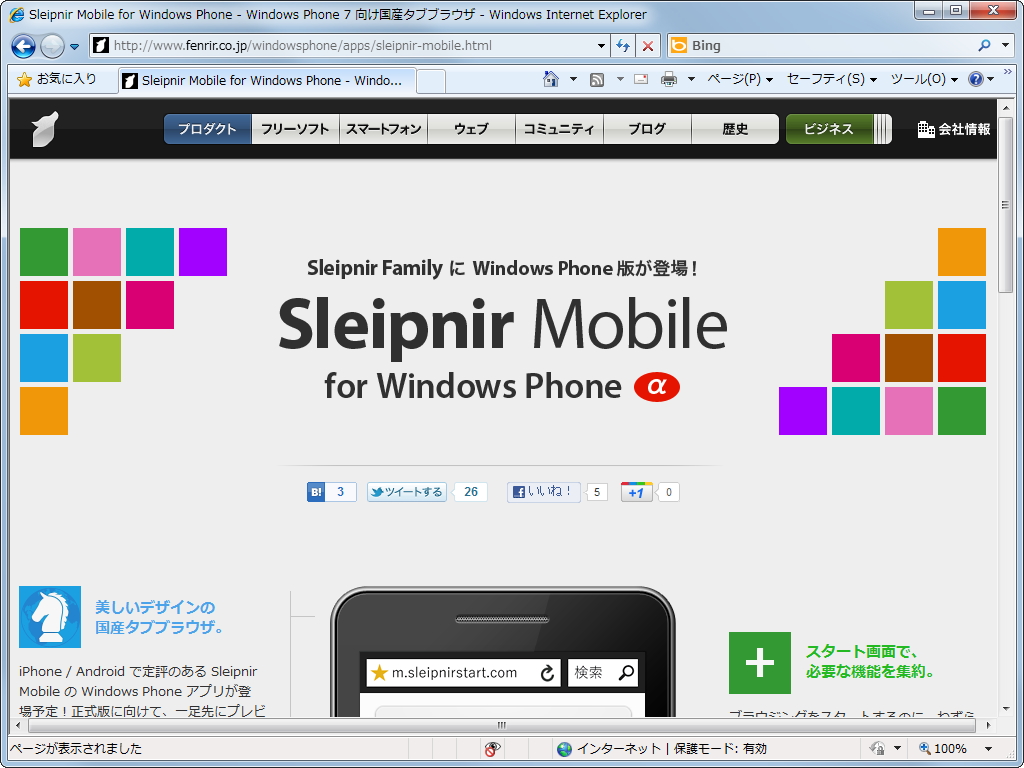The image size is (1024, 768).
Task: Open the ページ(P) menu
Action: 740,79
